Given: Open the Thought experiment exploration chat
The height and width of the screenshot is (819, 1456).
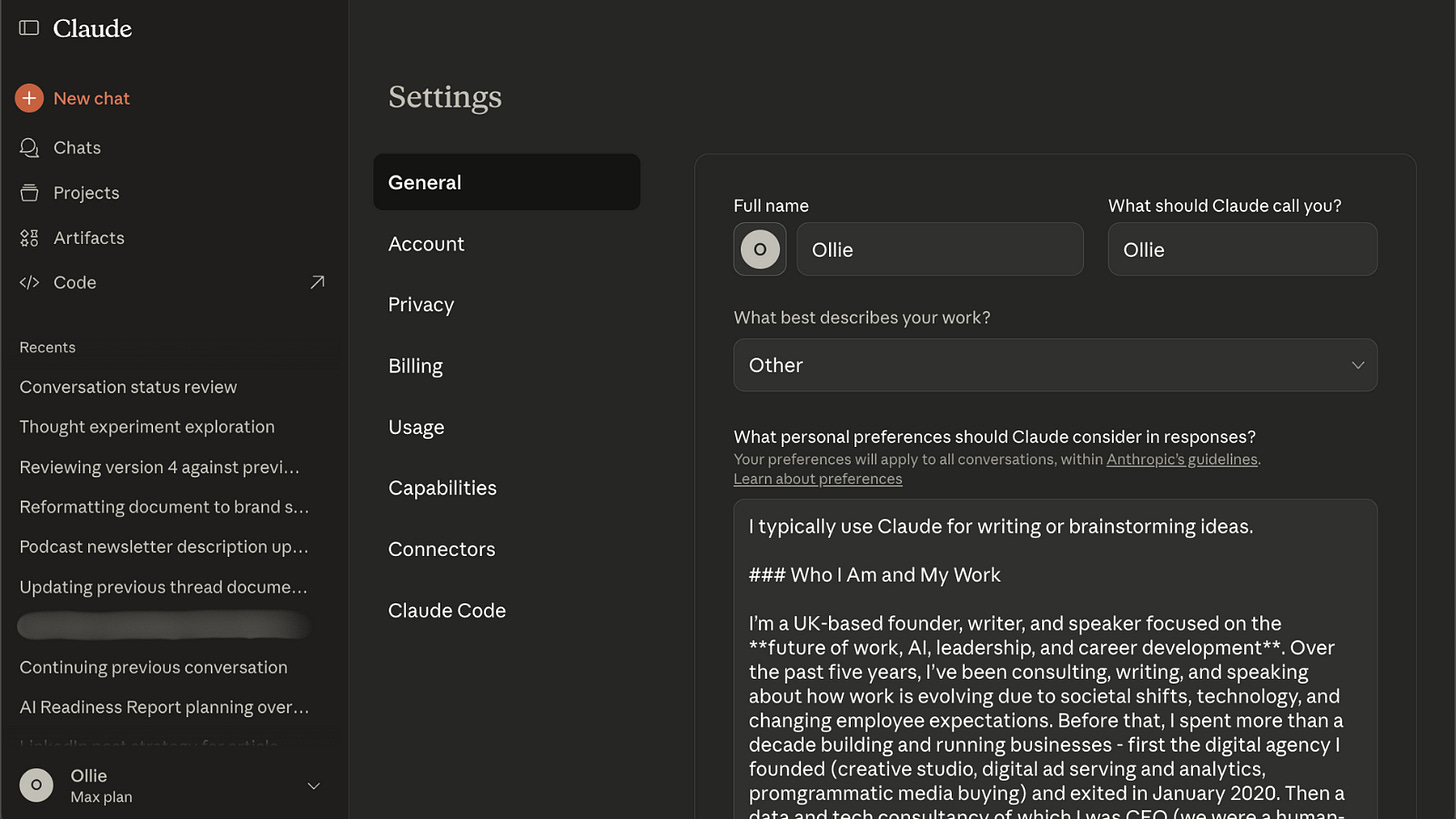Looking at the screenshot, I should [147, 427].
